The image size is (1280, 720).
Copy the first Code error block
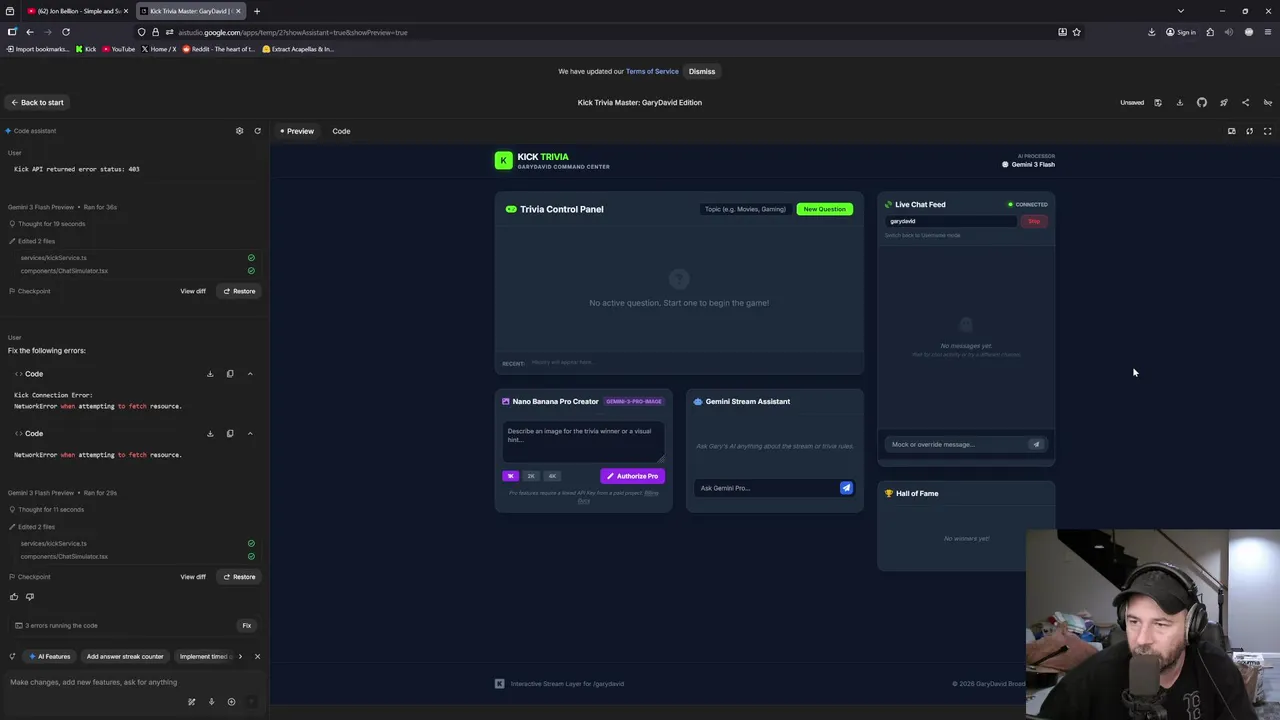pyautogui.click(x=230, y=374)
